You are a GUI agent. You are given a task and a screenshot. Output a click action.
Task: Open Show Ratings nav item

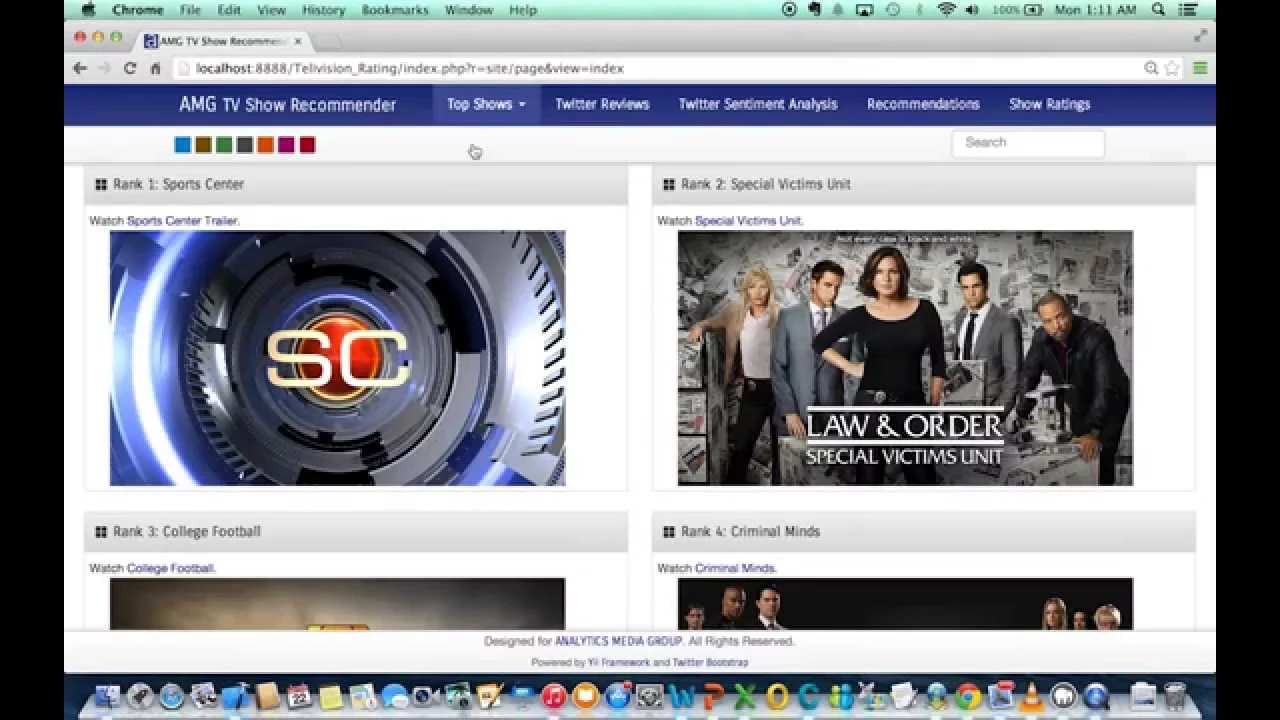[1049, 104]
